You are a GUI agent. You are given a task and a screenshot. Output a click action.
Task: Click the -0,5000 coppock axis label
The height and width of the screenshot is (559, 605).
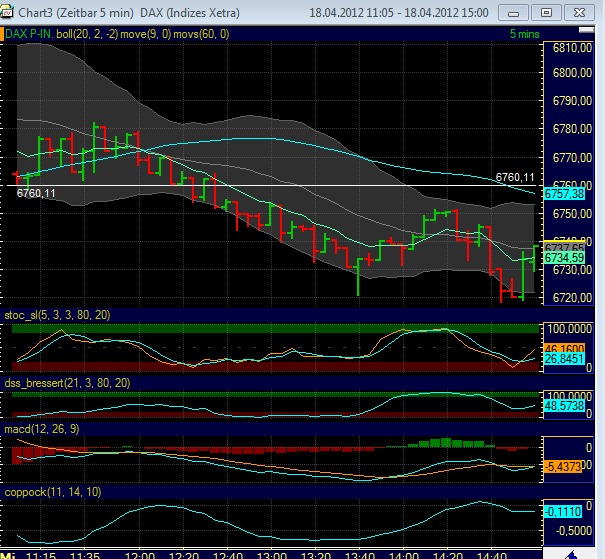click(574, 531)
